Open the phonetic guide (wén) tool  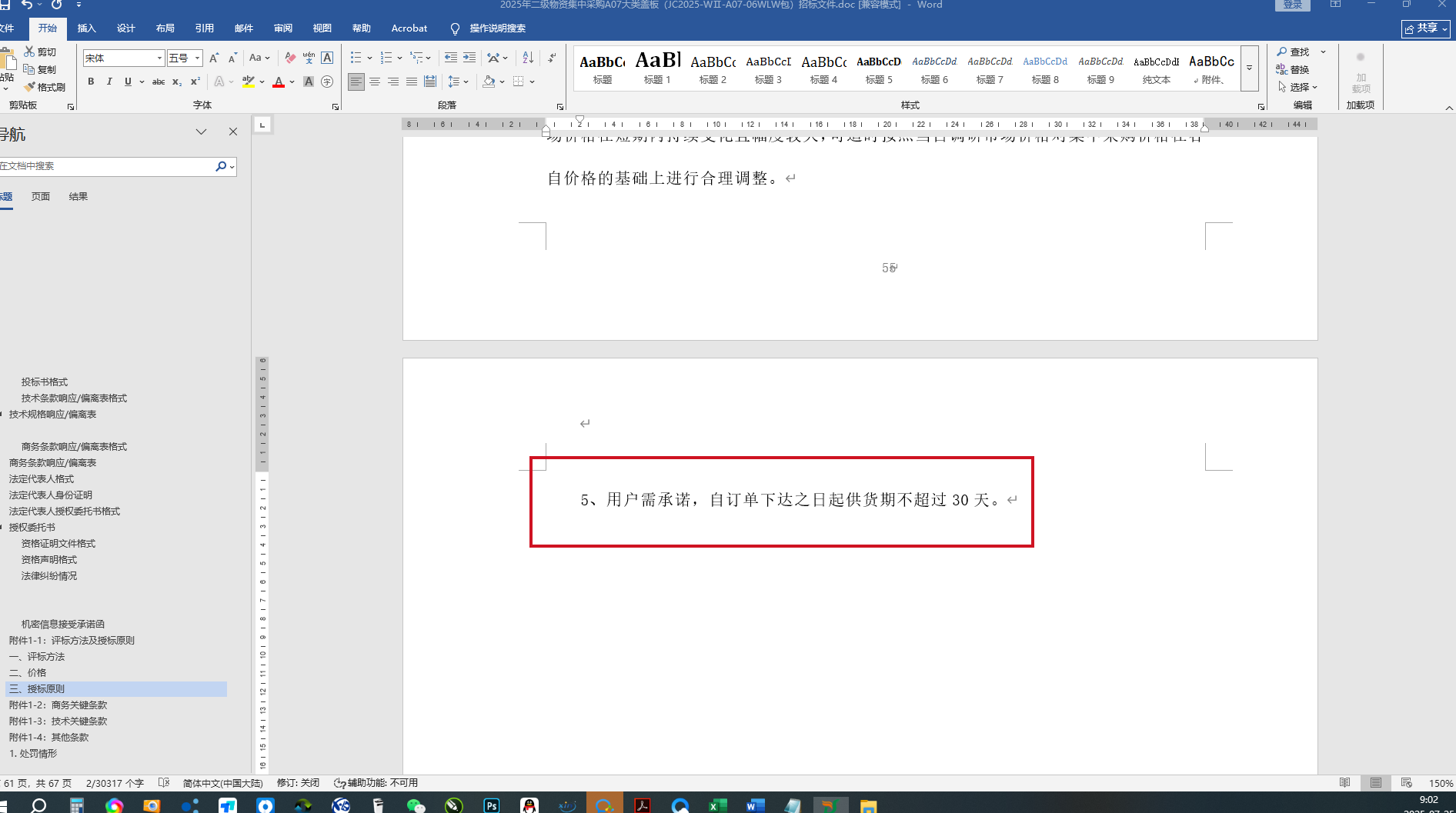click(x=309, y=58)
